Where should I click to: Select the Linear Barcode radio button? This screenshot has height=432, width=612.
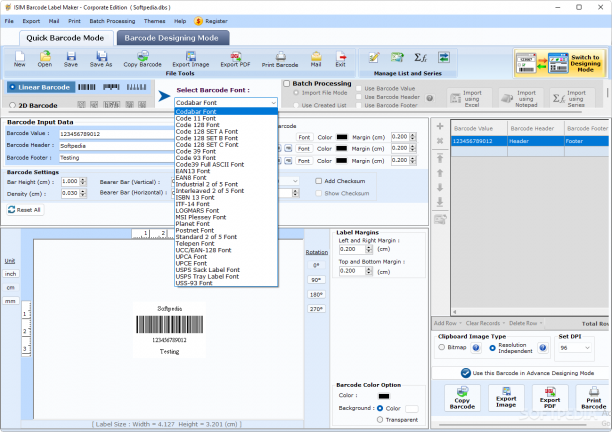point(13,87)
